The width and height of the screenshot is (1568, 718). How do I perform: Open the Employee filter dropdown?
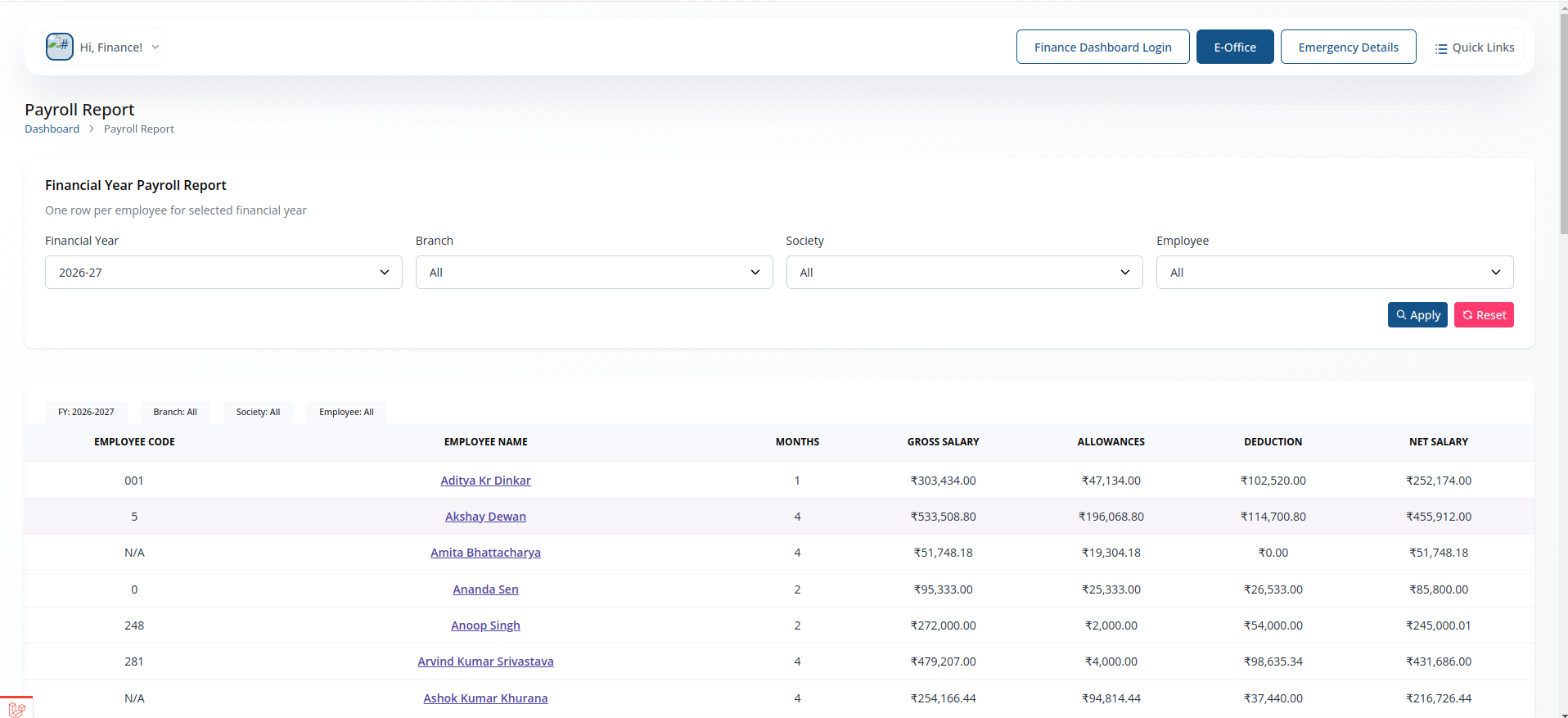point(1335,273)
